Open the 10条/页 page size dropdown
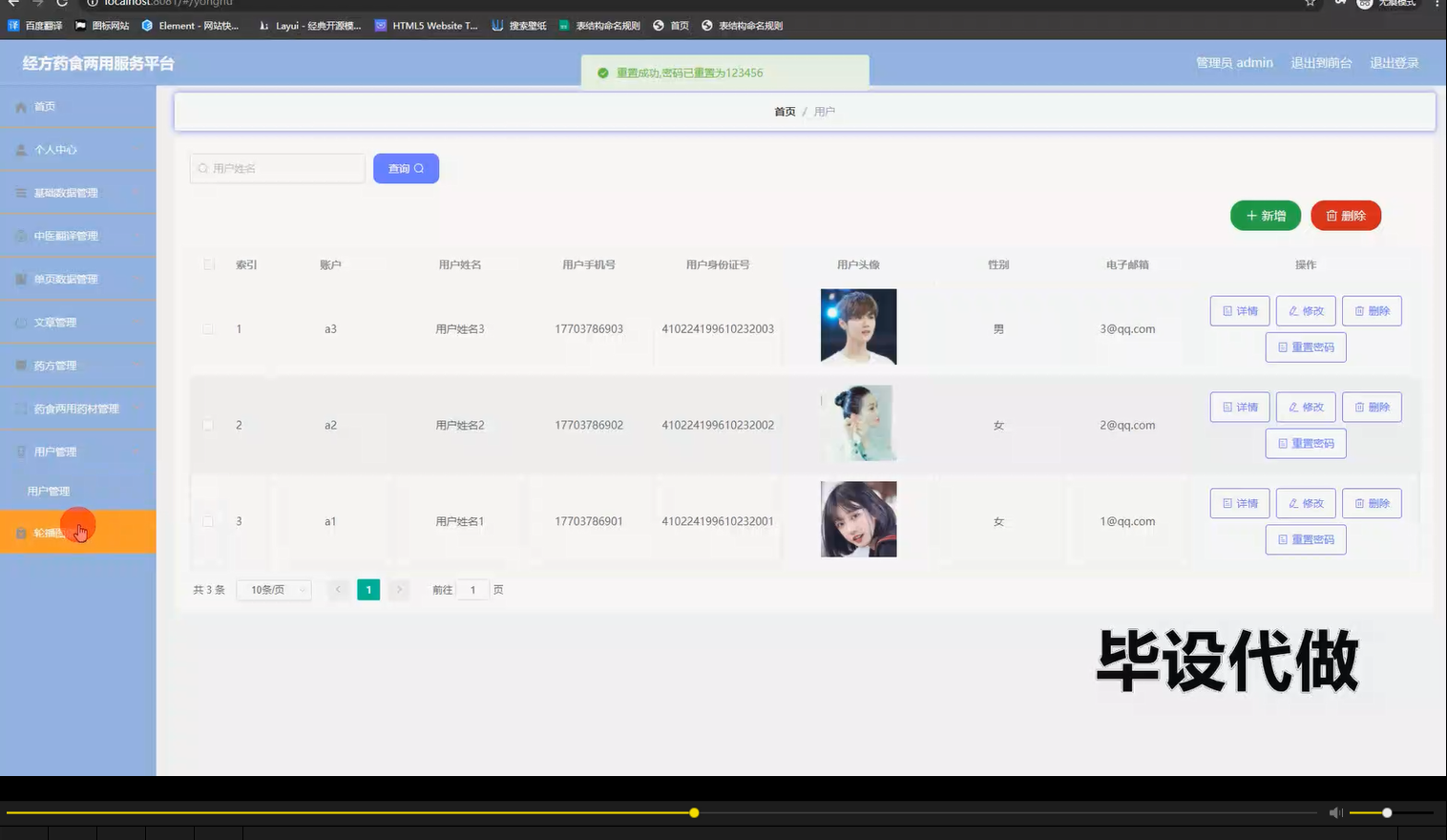Viewport: 1447px width, 840px height. (x=273, y=589)
